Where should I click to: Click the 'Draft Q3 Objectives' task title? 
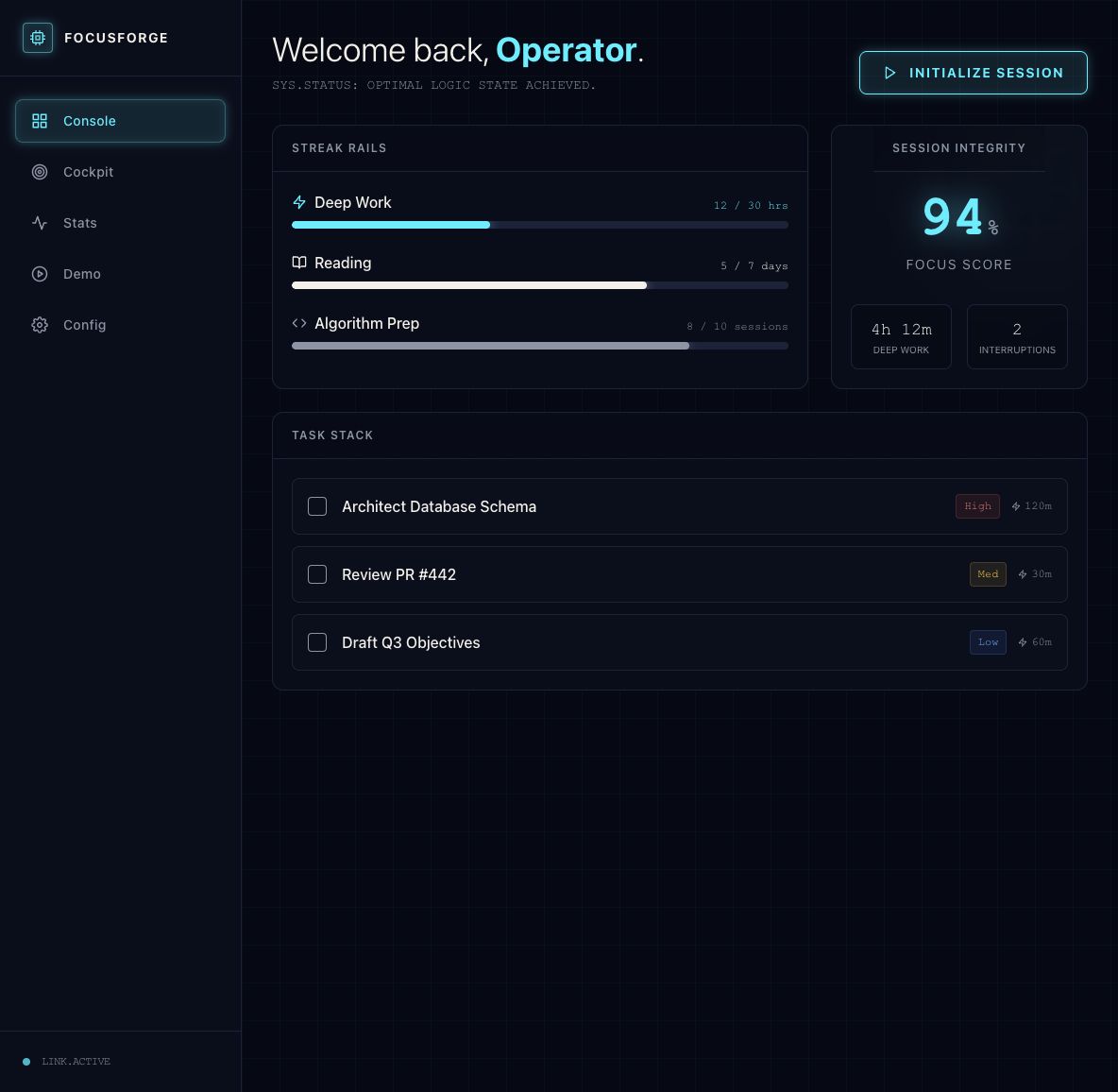coord(411,642)
